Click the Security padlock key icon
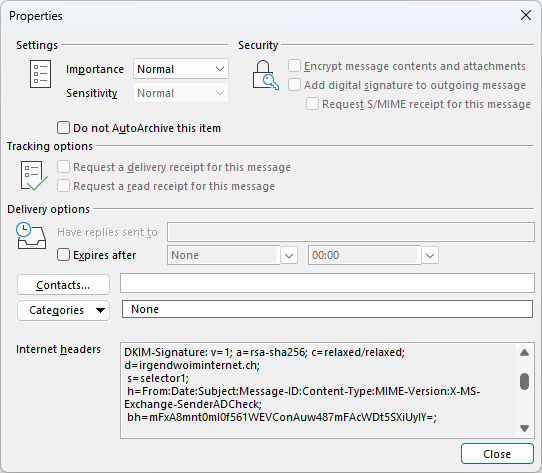 click(x=265, y=75)
